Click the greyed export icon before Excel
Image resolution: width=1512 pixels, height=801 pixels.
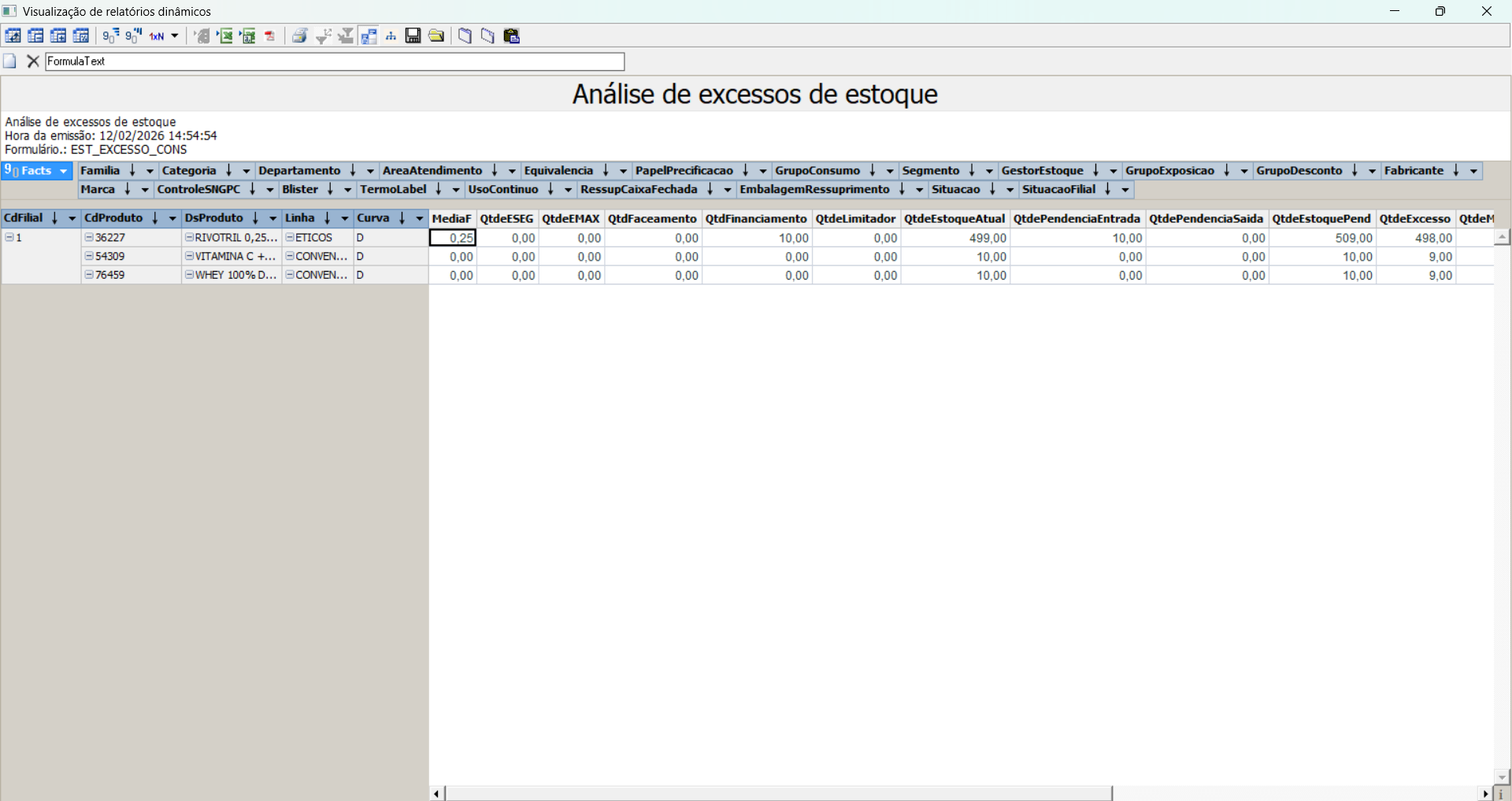[x=202, y=35]
